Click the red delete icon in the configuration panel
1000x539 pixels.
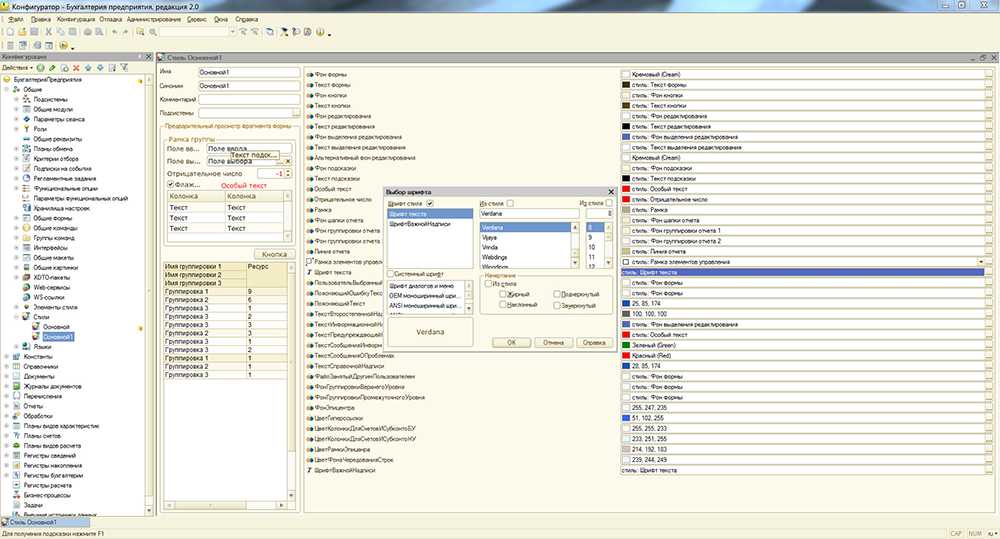click(x=75, y=67)
